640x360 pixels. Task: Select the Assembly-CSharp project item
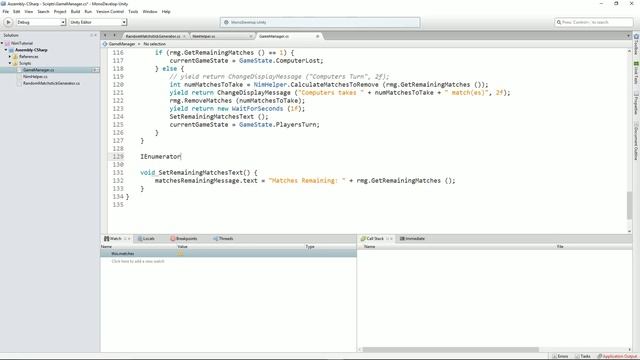pos(31,50)
